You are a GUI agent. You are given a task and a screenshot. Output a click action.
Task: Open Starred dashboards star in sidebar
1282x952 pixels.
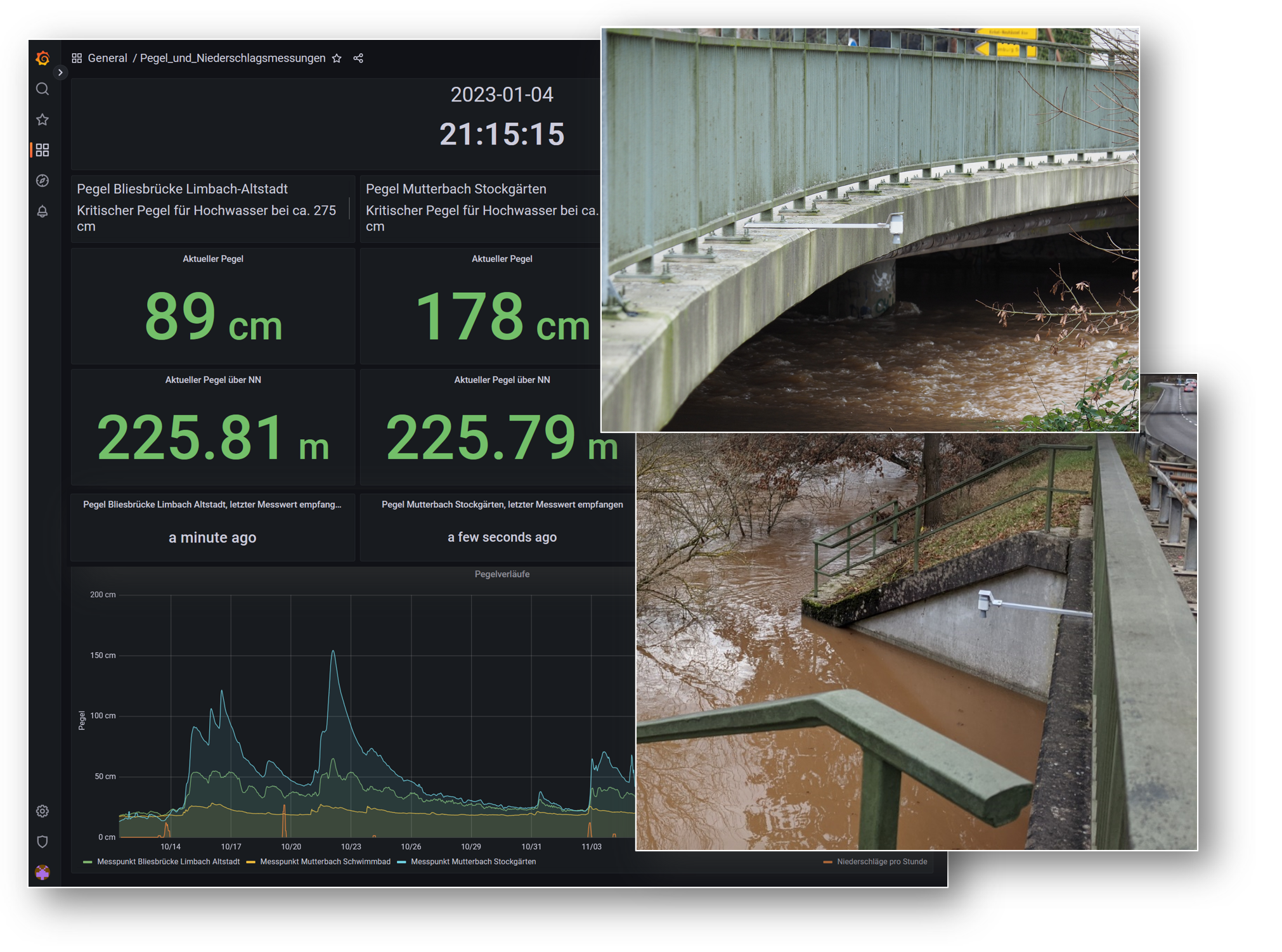42,119
